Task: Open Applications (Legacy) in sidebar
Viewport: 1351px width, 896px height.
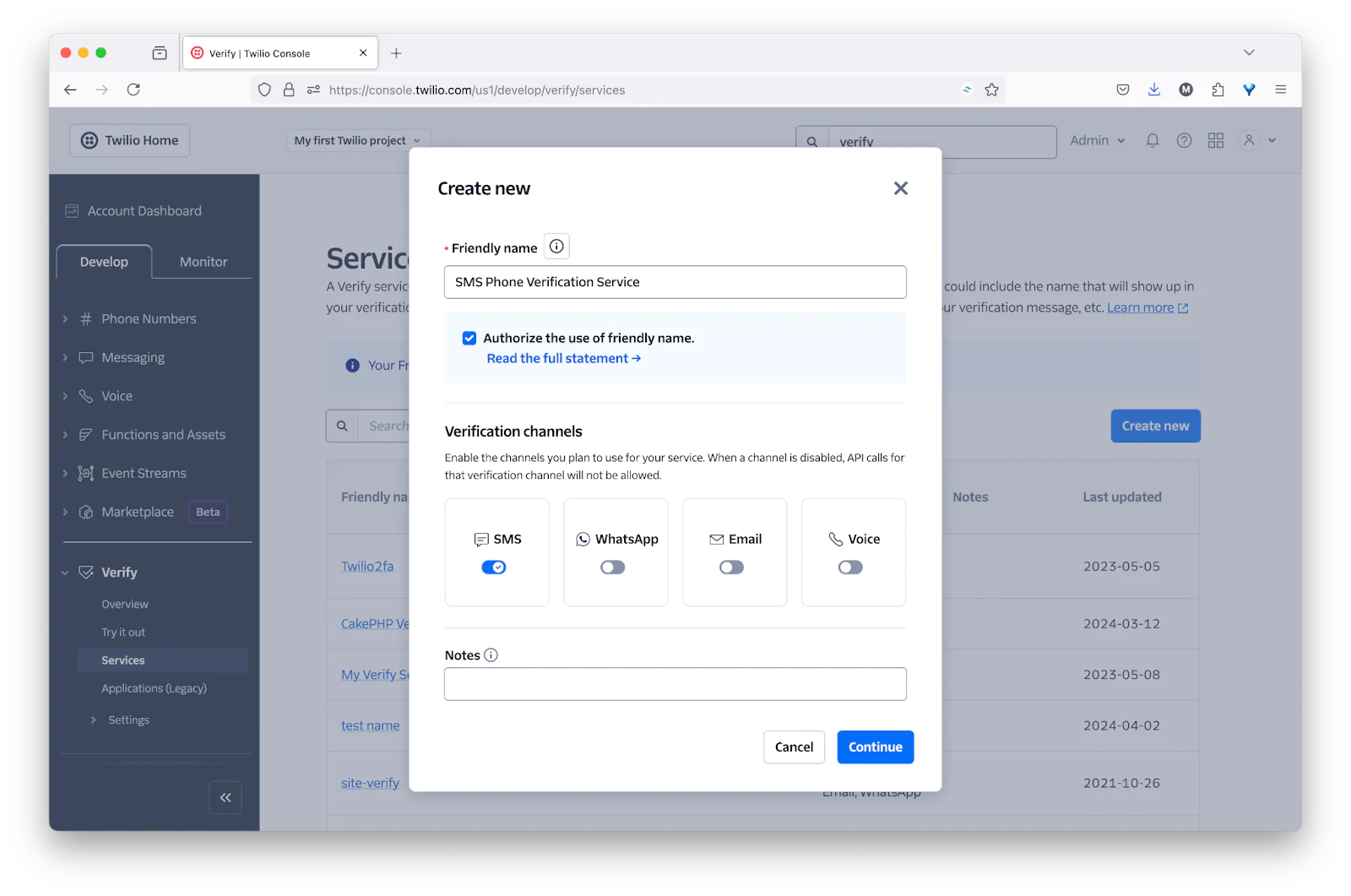Action: (x=154, y=689)
